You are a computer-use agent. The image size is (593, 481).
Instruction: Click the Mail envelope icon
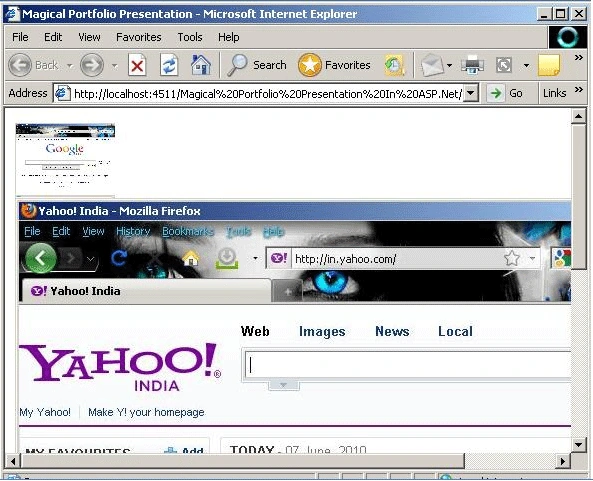pos(432,65)
